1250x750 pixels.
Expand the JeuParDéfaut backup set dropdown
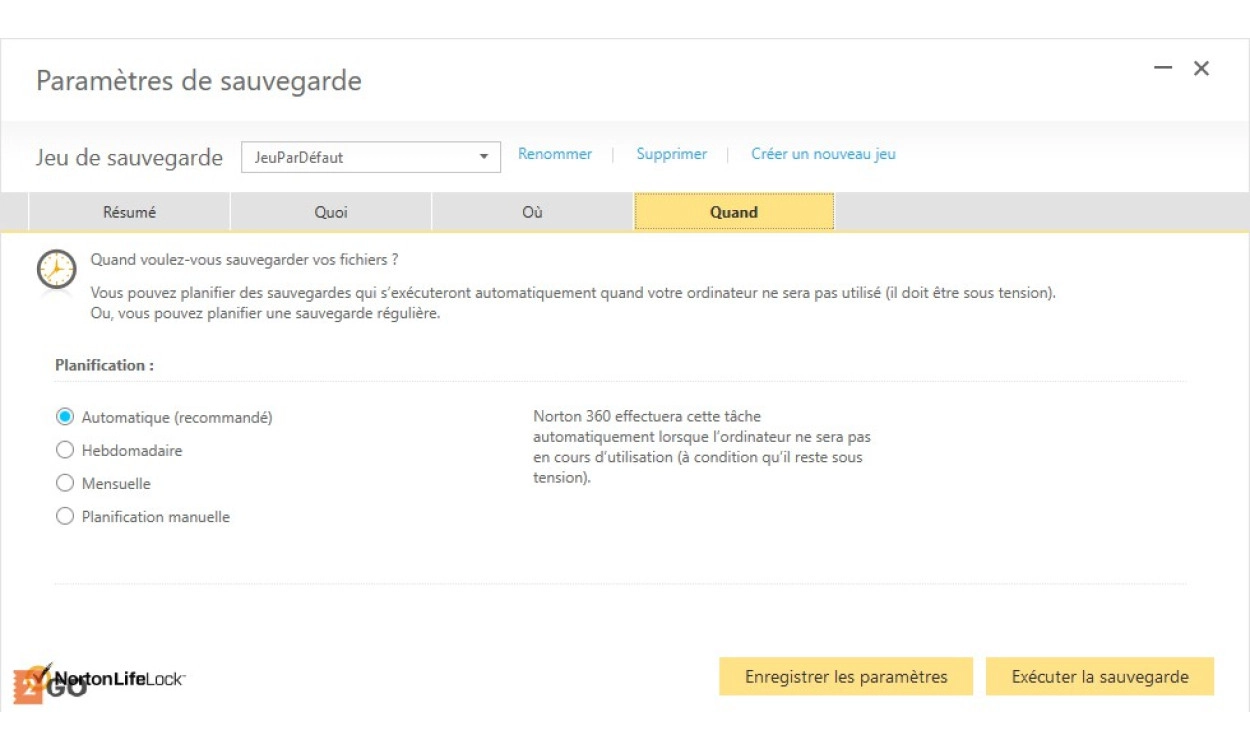[484, 157]
